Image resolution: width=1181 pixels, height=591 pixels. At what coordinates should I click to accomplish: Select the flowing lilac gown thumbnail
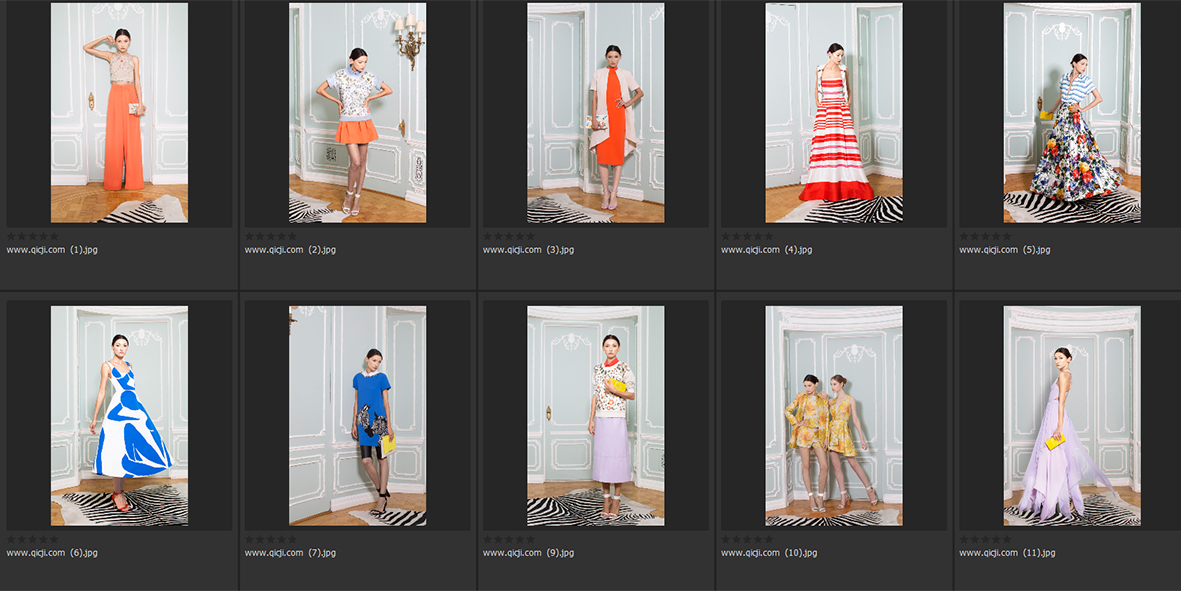point(1072,416)
